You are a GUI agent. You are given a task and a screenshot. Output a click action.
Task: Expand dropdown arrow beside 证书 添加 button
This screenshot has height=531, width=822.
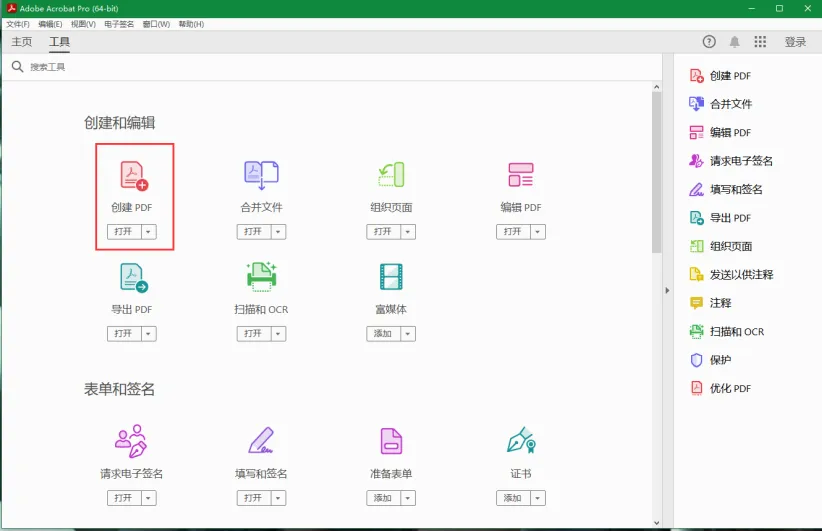pos(537,498)
